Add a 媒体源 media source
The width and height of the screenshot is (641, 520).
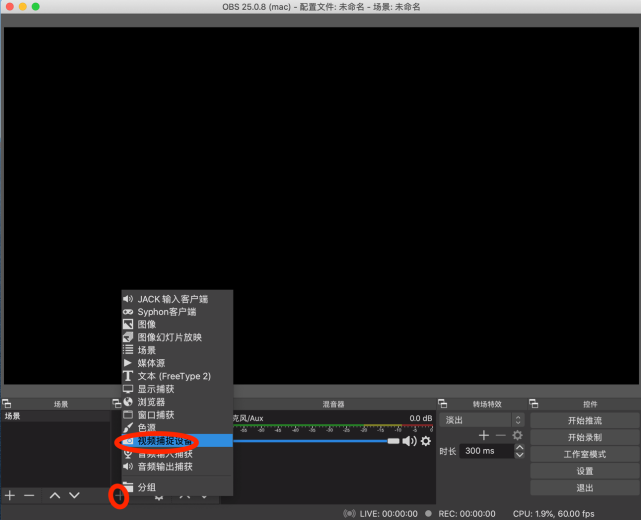177,363
